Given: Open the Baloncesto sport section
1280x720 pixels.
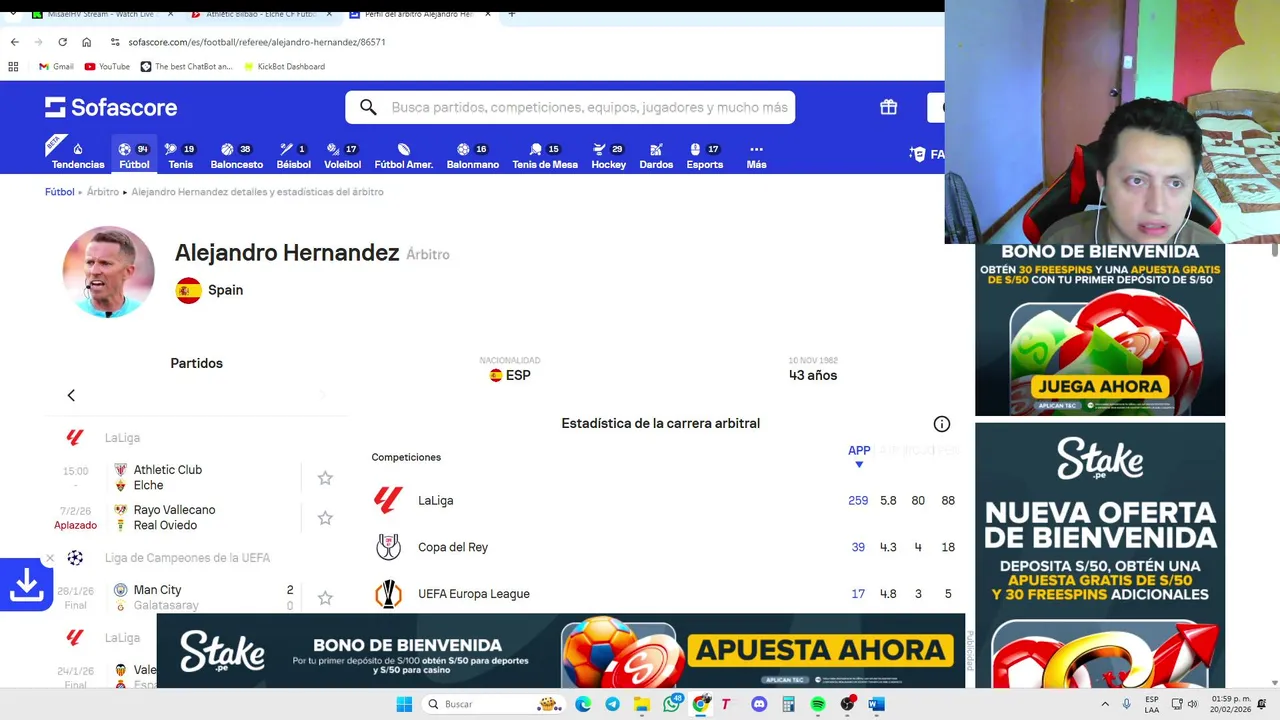Looking at the screenshot, I should pyautogui.click(x=236, y=156).
